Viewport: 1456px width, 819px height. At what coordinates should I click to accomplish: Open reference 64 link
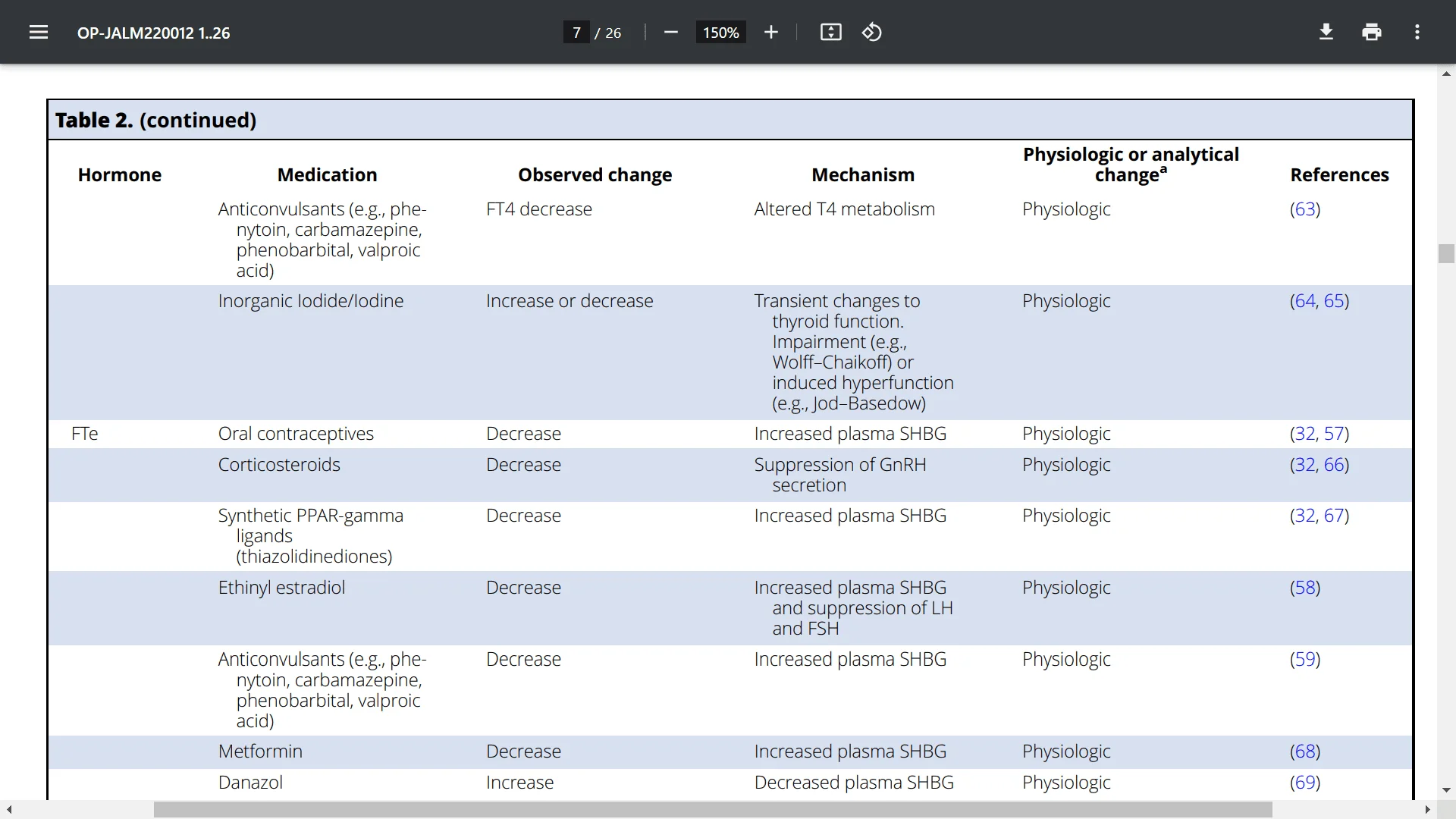click(x=1305, y=301)
